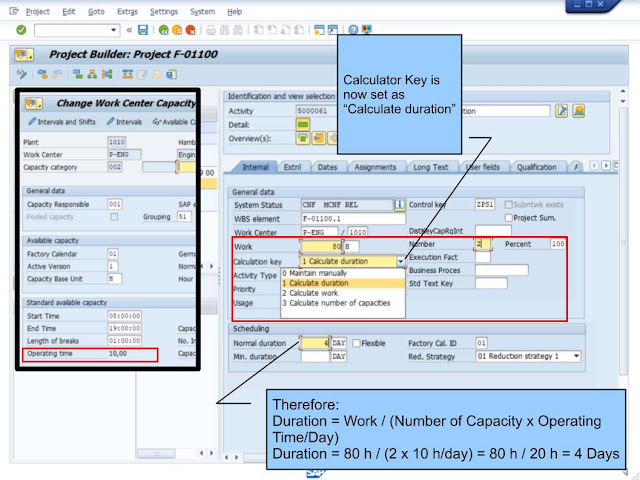
Task: Click the Work hours input field
Action: click(x=321, y=247)
